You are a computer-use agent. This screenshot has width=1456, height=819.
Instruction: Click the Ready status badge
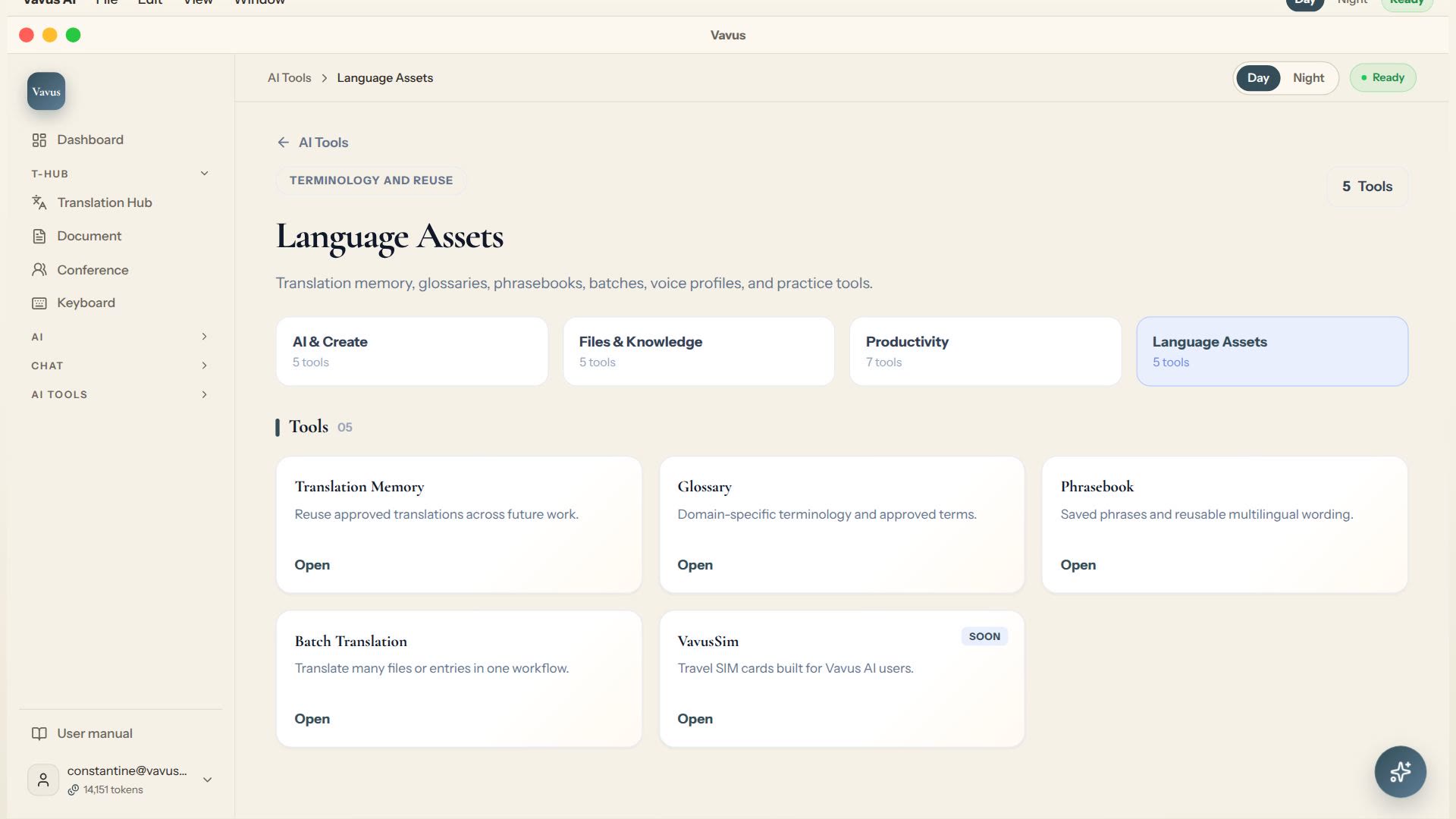(1382, 77)
